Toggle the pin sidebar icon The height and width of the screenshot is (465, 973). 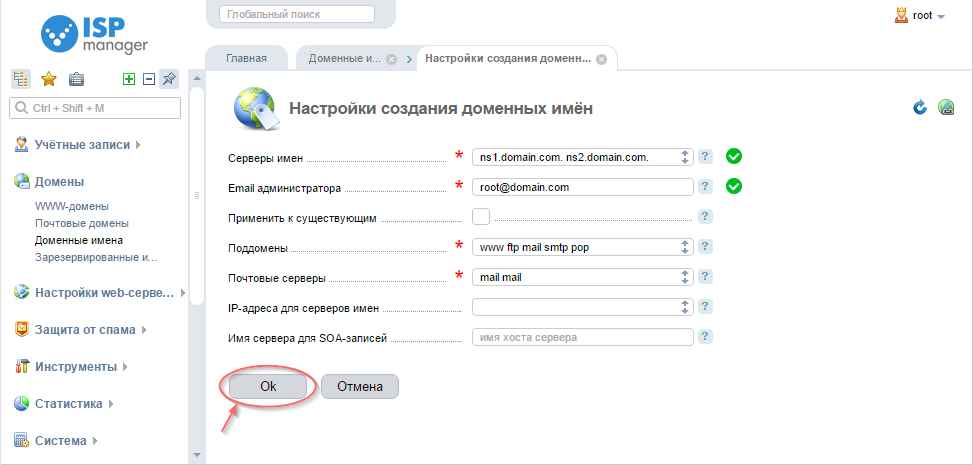(169, 79)
